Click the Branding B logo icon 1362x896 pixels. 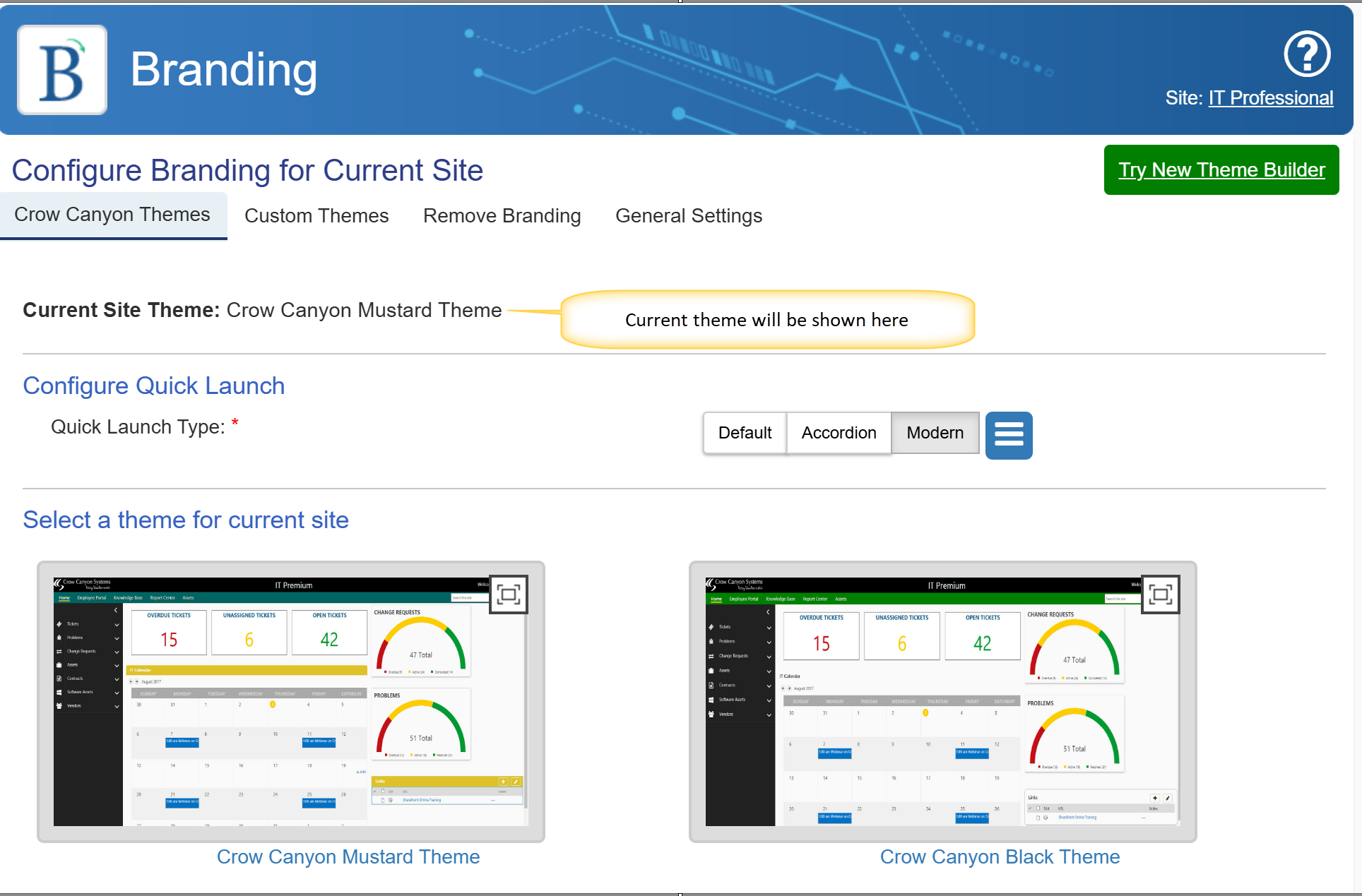62,70
